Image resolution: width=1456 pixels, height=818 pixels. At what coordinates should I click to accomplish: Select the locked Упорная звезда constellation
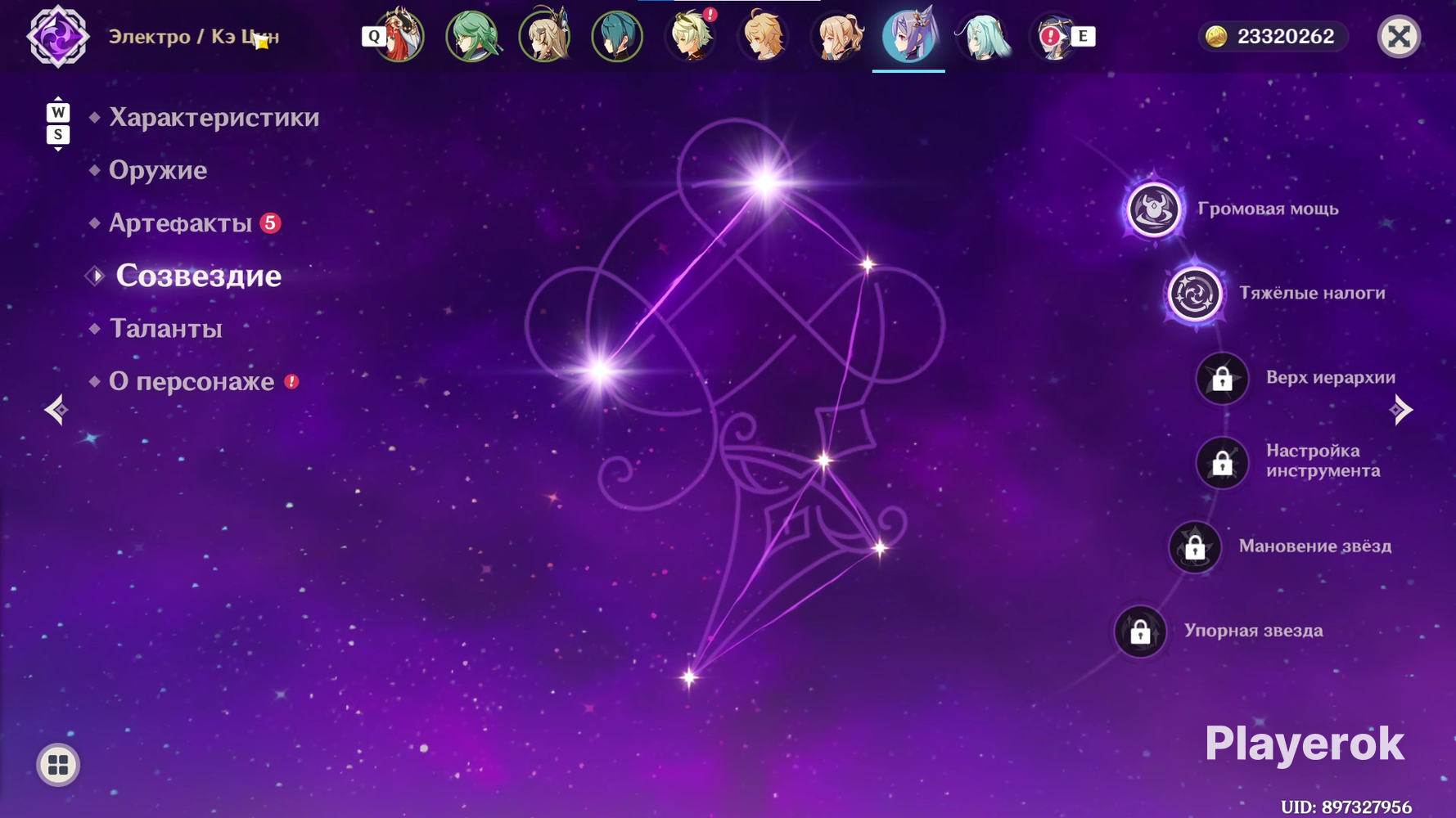pyautogui.click(x=1140, y=631)
